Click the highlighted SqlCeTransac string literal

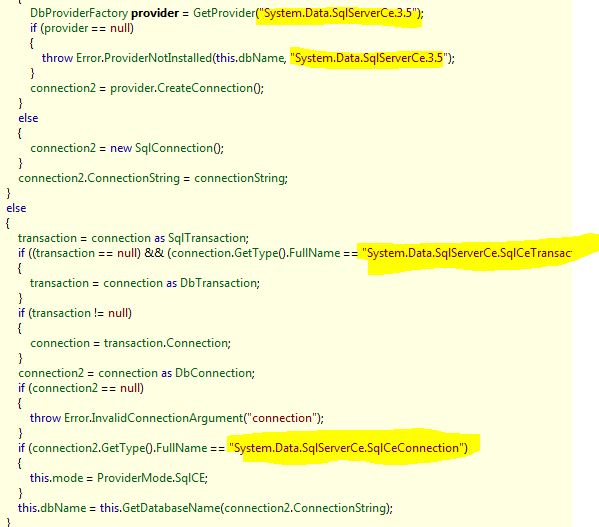[467, 253]
